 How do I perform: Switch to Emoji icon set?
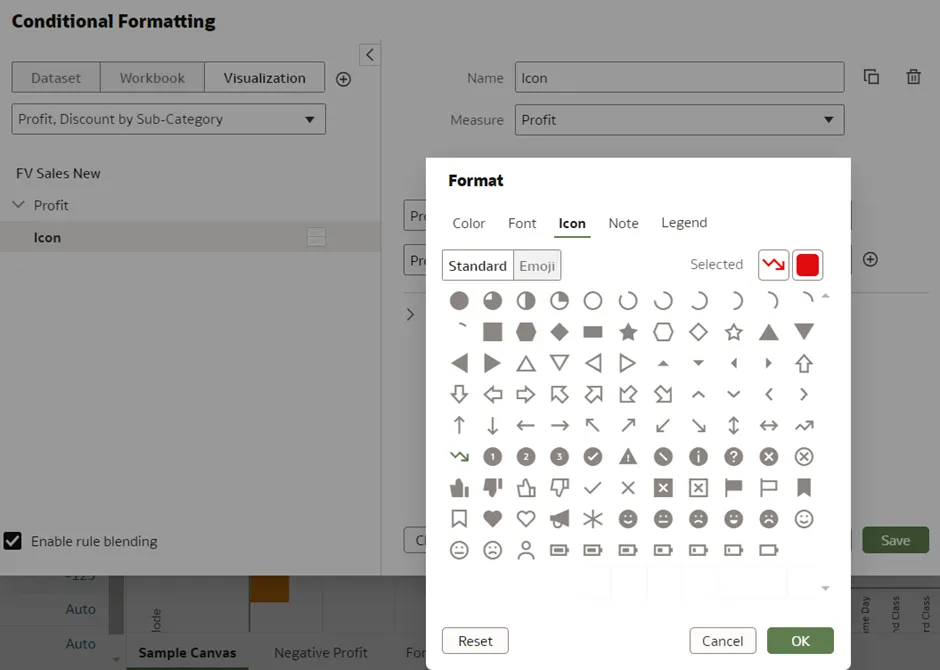coord(537,266)
